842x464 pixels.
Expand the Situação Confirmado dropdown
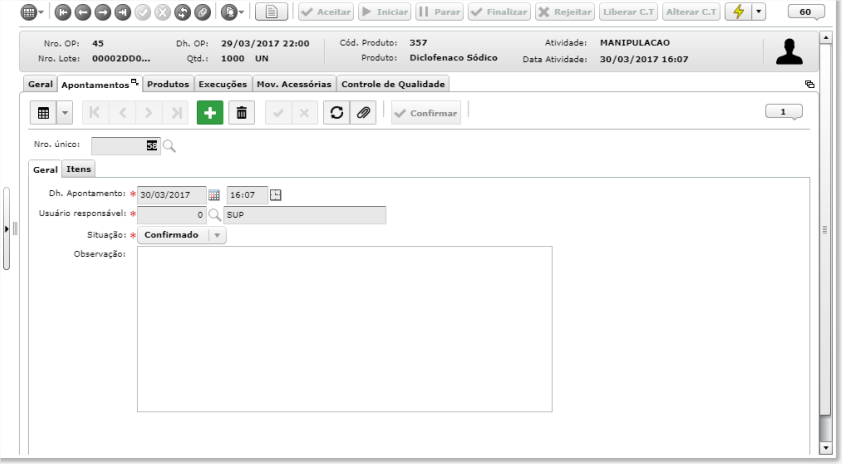pos(217,235)
